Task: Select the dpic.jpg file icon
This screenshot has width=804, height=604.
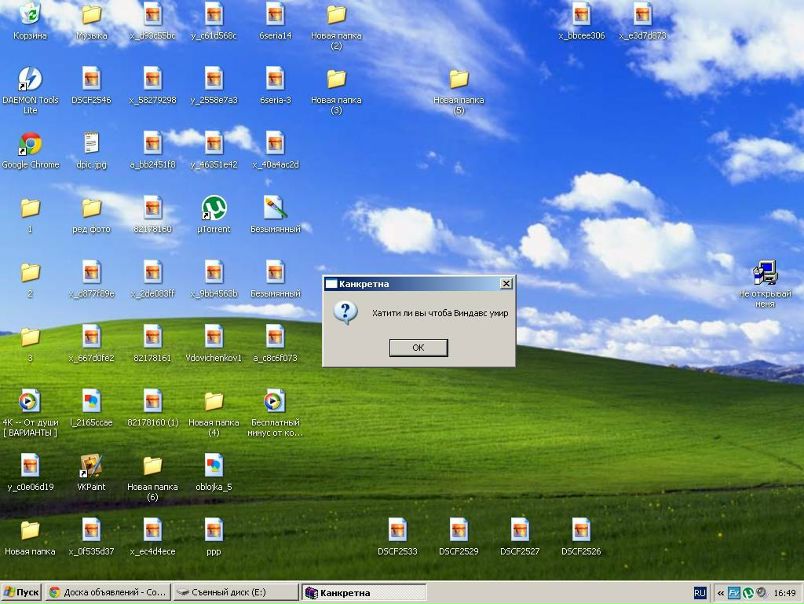Action: [91, 145]
